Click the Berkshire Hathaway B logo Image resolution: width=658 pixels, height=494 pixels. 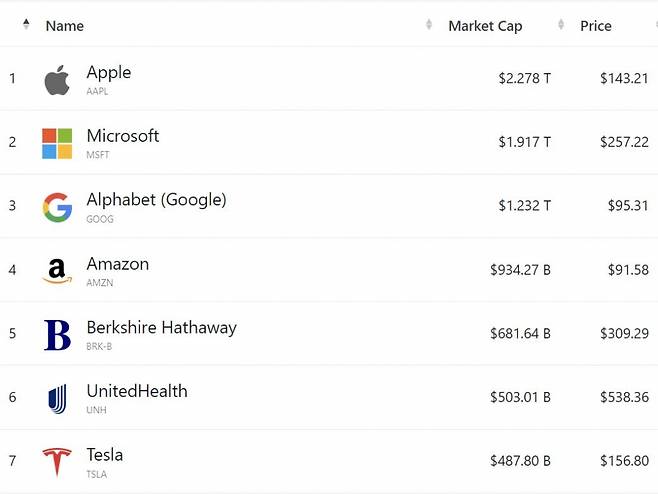coord(57,335)
